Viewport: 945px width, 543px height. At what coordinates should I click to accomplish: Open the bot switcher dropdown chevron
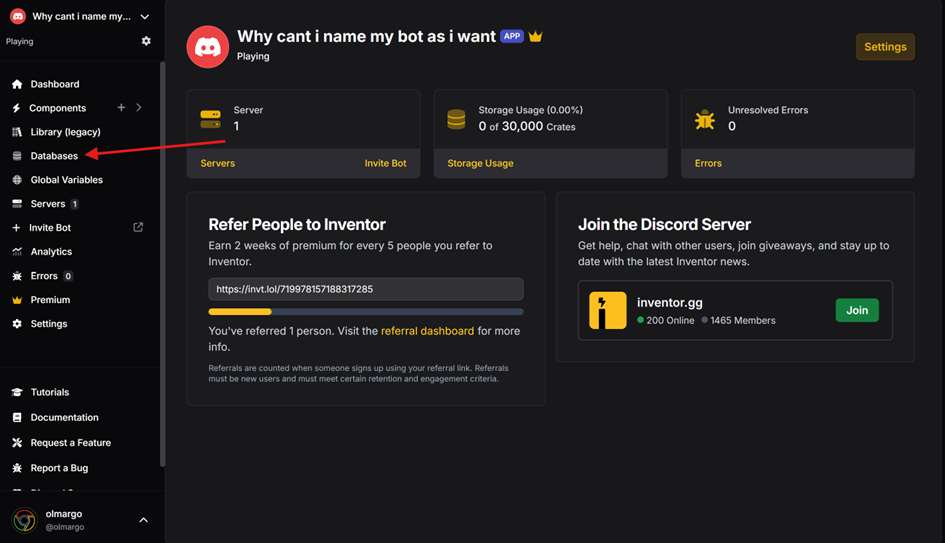[x=145, y=17]
